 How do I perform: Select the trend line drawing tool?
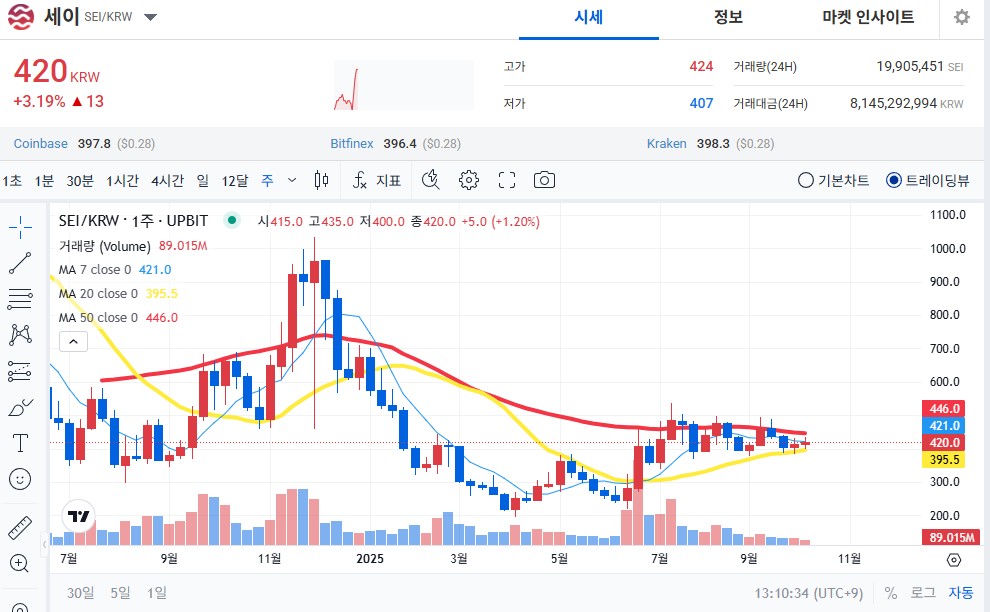[x=20, y=263]
